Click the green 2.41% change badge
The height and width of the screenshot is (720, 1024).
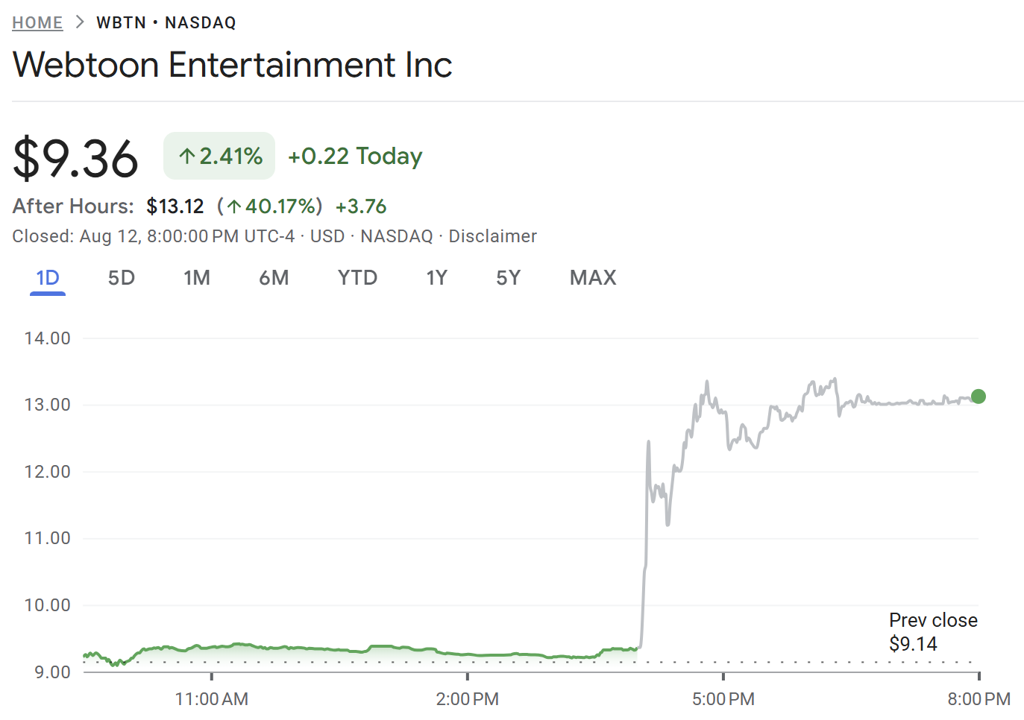coord(219,156)
